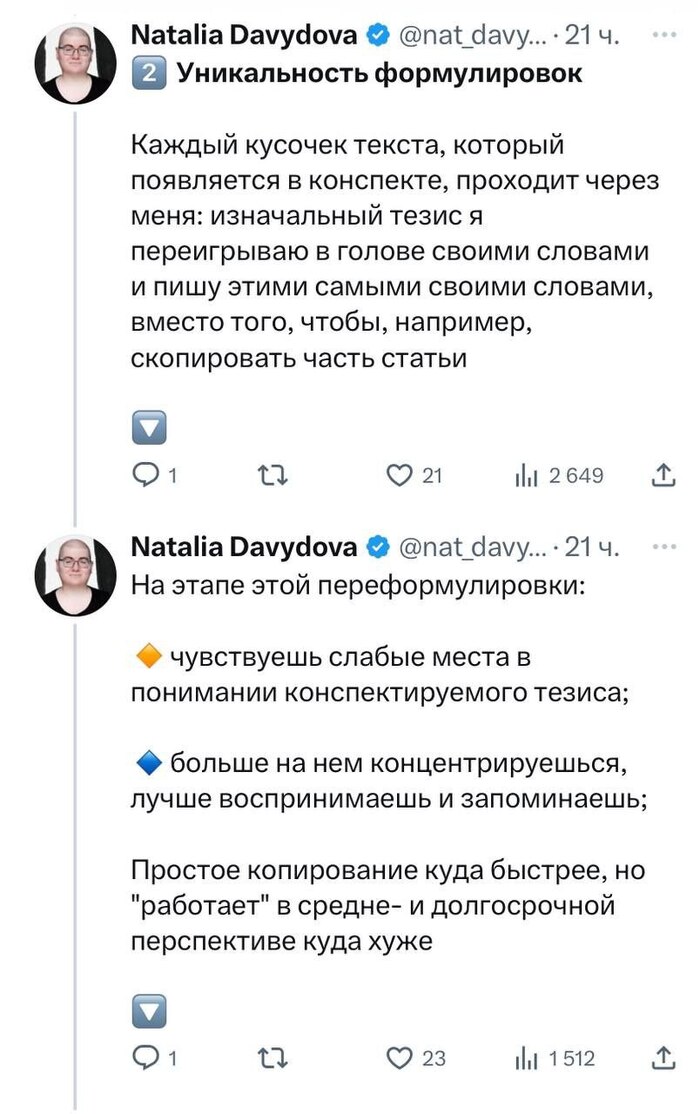Repost the second tweet about переформулировки
700x1114 pixels.
tap(272, 1058)
